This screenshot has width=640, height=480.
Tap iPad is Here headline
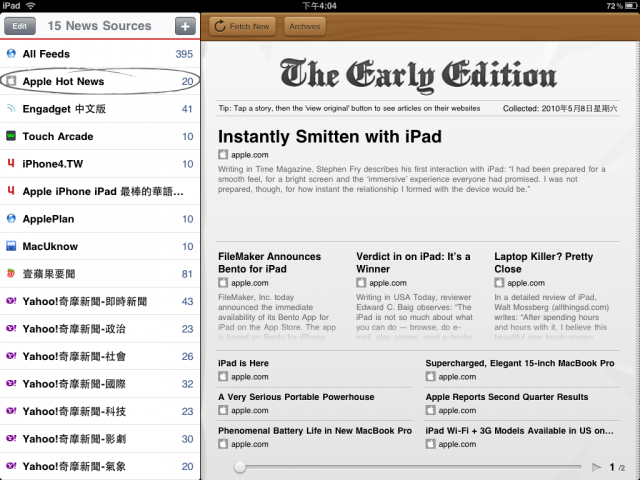(x=243, y=363)
